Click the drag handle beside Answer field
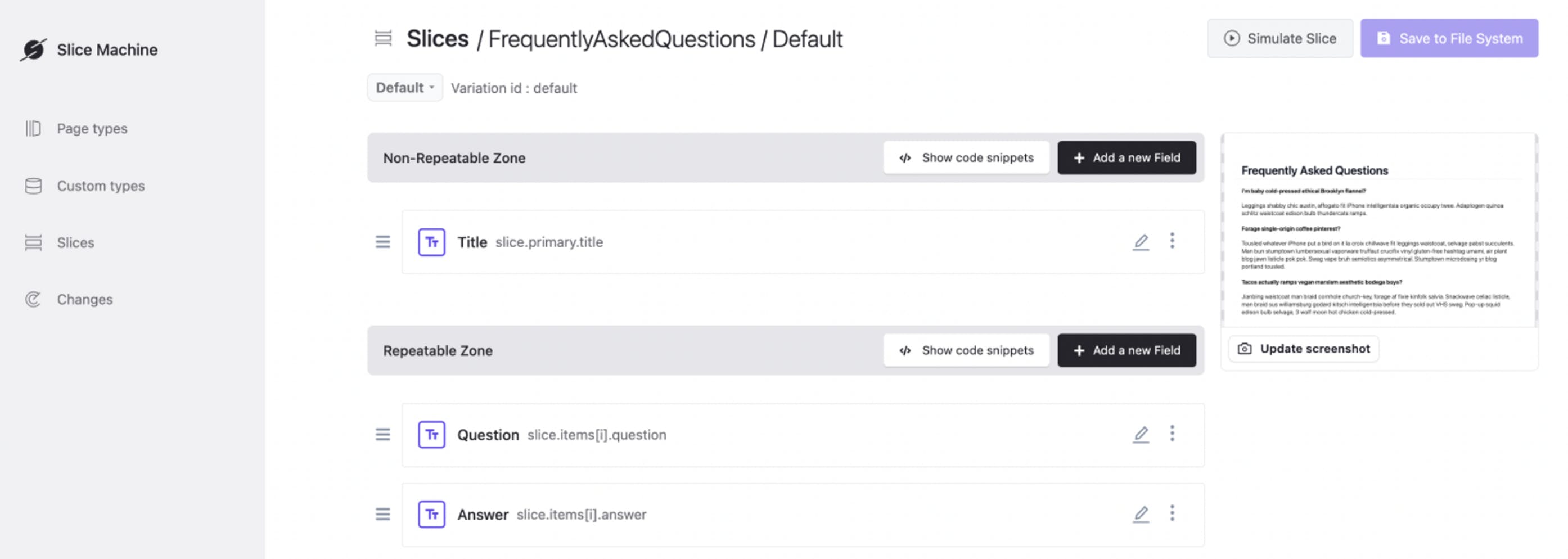Viewport: 1568px width, 559px height. coord(383,515)
